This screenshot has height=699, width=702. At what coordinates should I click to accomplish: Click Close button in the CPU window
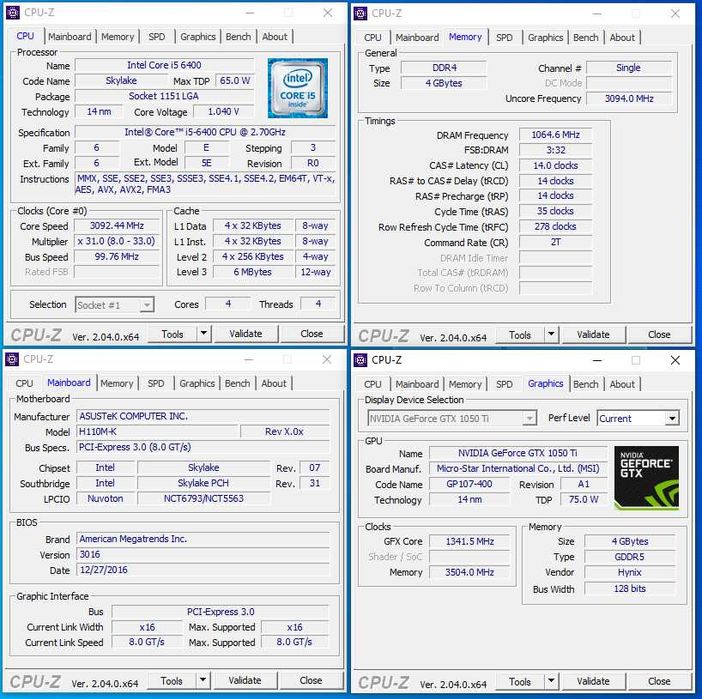tap(312, 334)
